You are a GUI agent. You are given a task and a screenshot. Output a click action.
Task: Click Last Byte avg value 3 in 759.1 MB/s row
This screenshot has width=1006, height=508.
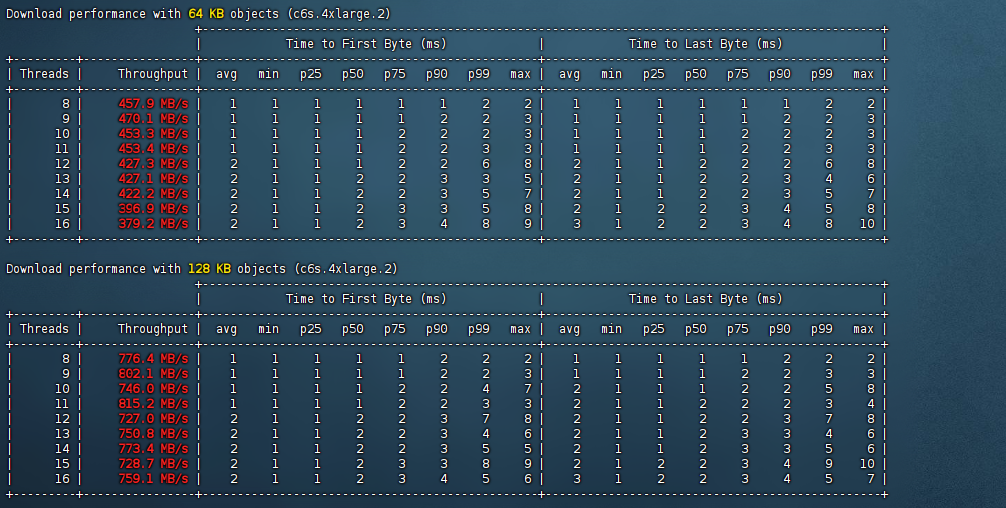[576, 478]
